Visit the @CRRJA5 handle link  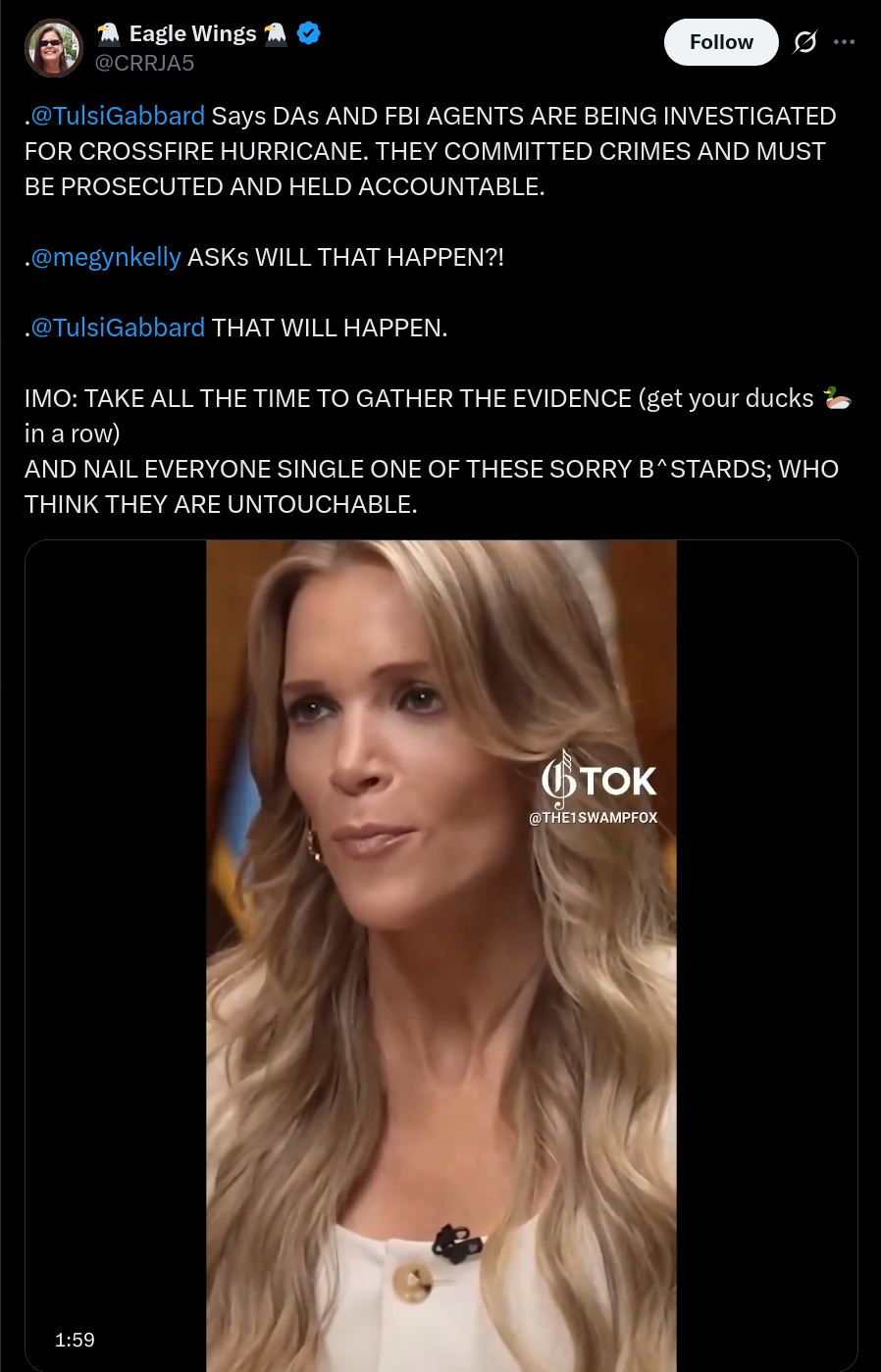144,63
